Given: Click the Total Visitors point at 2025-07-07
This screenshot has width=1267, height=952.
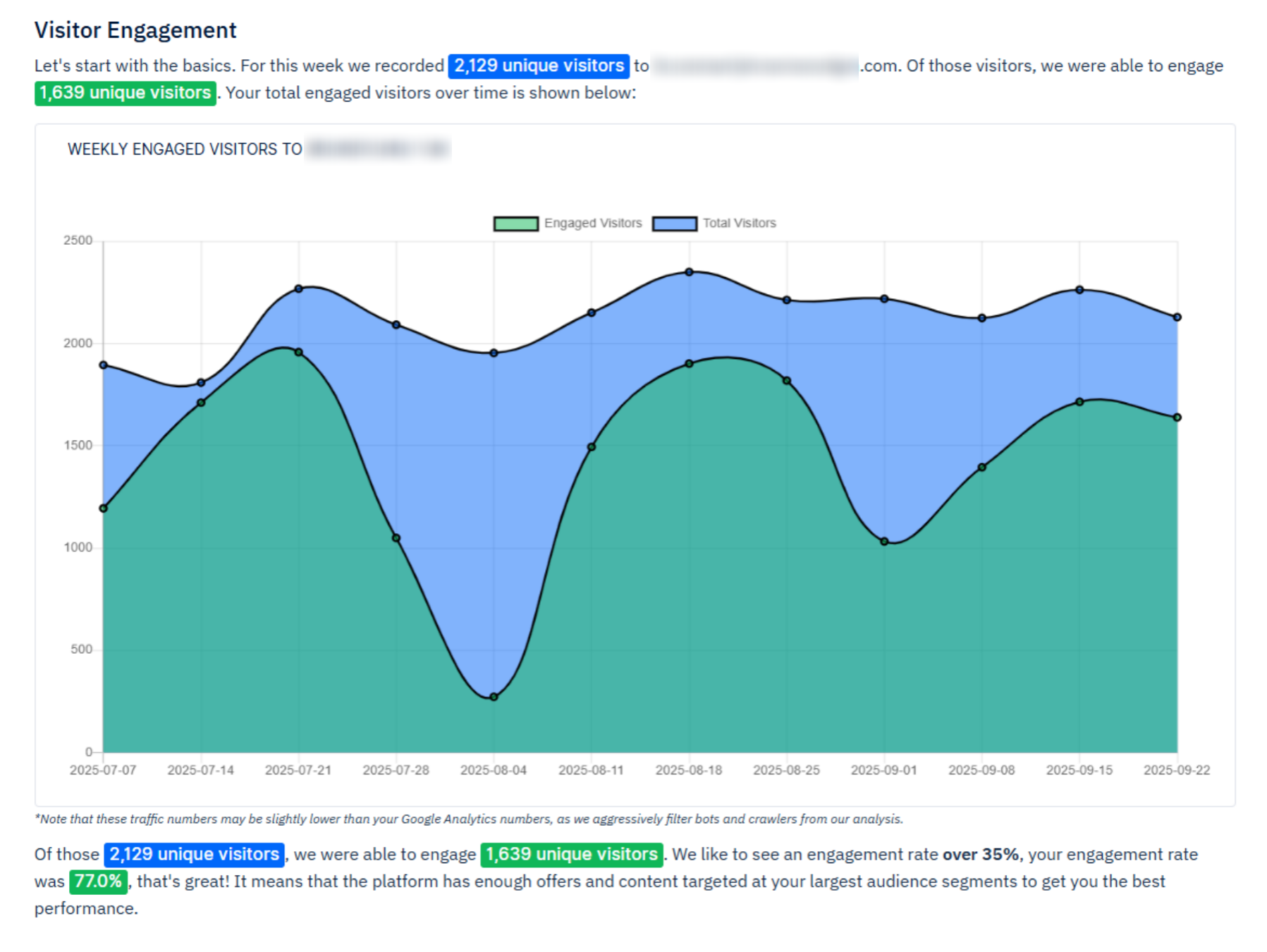Looking at the screenshot, I should pyautogui.click(x=104, y=365).
